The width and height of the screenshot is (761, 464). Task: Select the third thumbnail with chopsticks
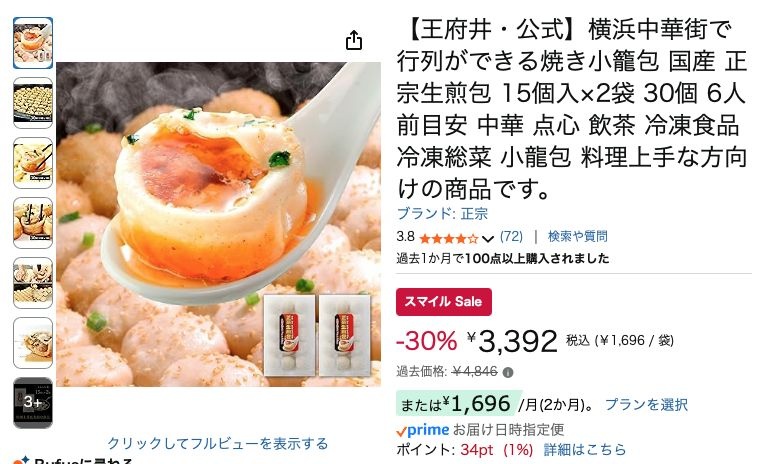click(x=33, y=163)
